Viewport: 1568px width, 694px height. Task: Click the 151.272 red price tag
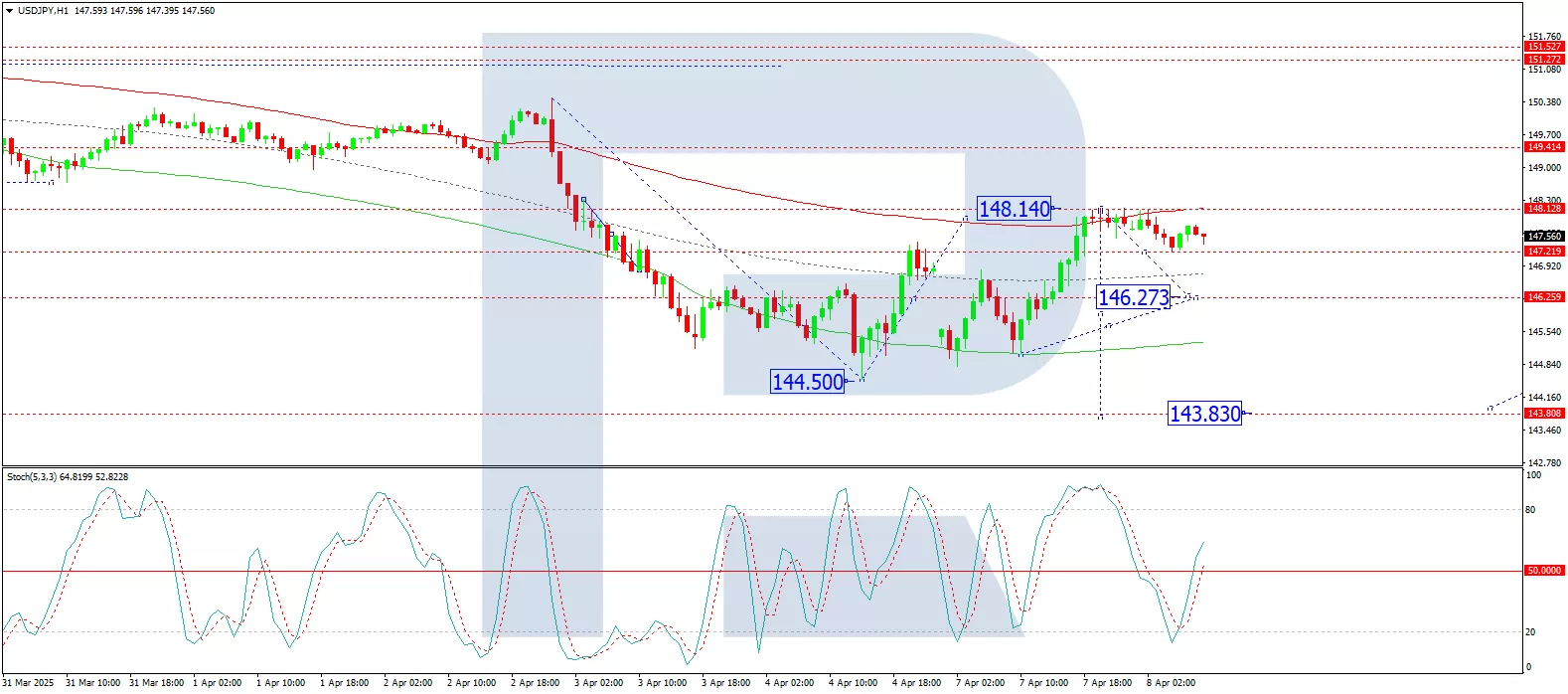1544,60
